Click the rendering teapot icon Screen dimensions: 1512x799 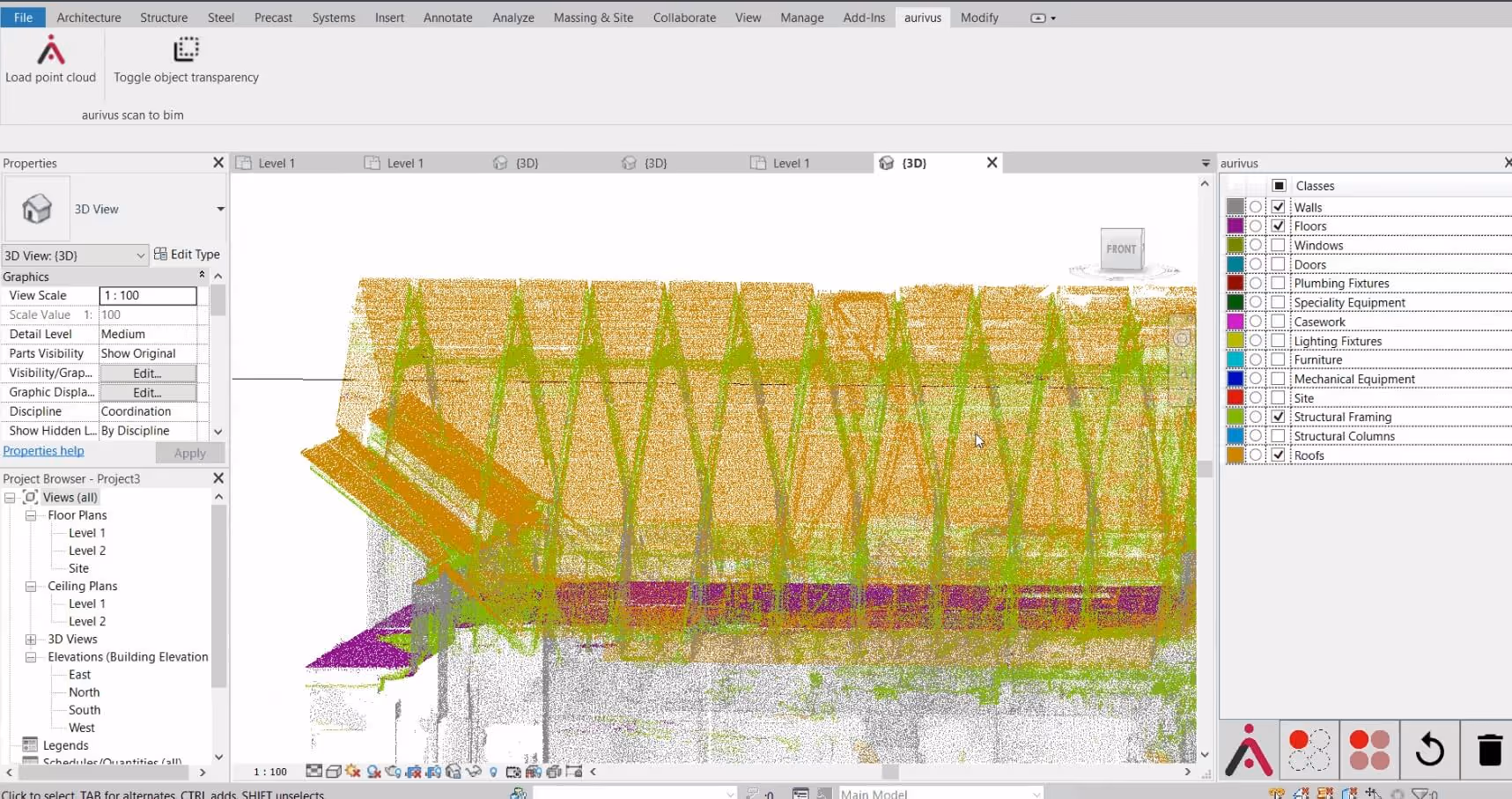click(x=394, y=772)
